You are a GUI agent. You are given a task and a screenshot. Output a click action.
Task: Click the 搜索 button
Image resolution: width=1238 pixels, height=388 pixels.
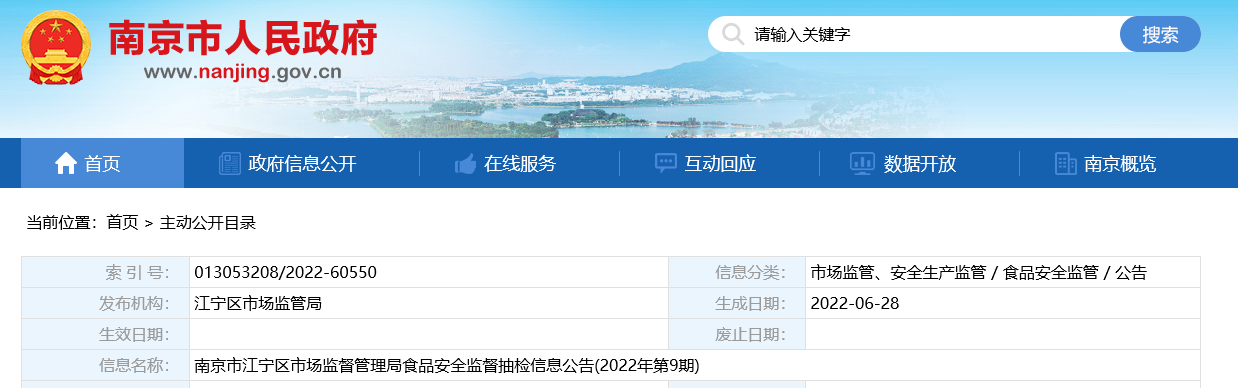(x=1160, y=35)
